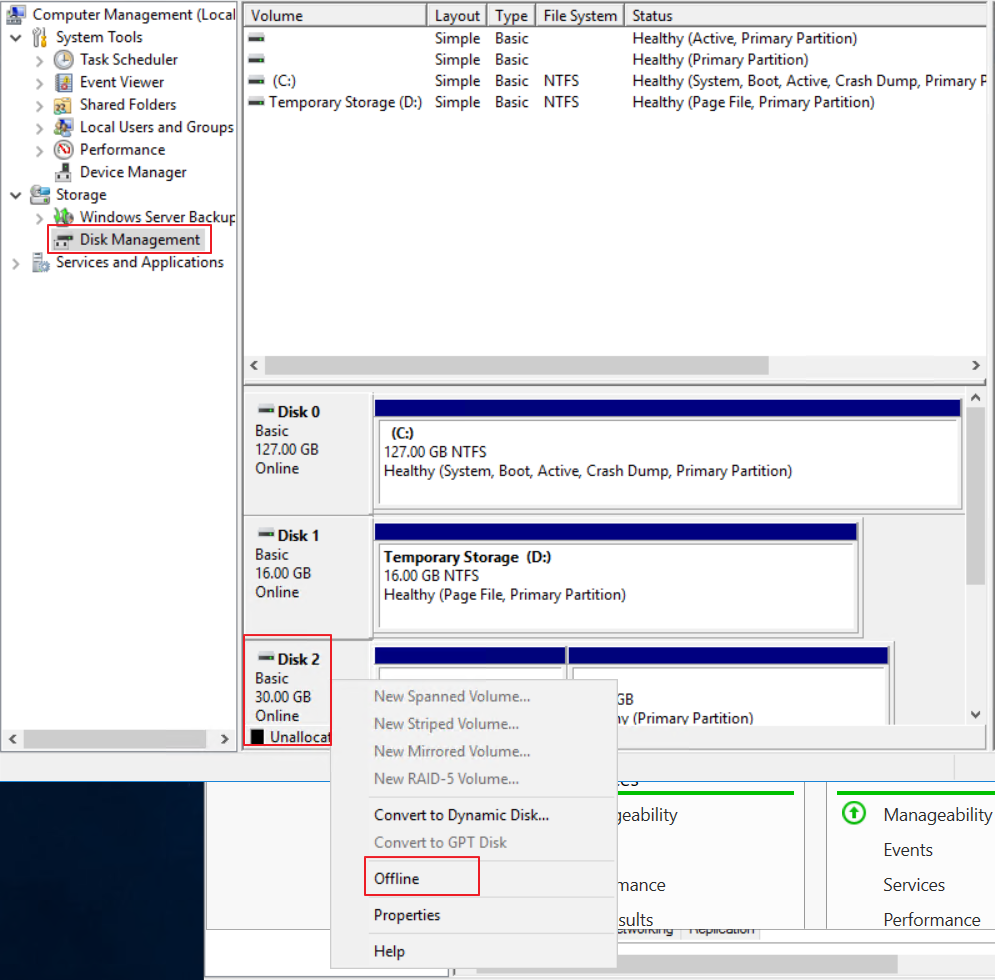995x980 pixels.
Task: Collapse the Storage tree node
Action: [16, 195]
